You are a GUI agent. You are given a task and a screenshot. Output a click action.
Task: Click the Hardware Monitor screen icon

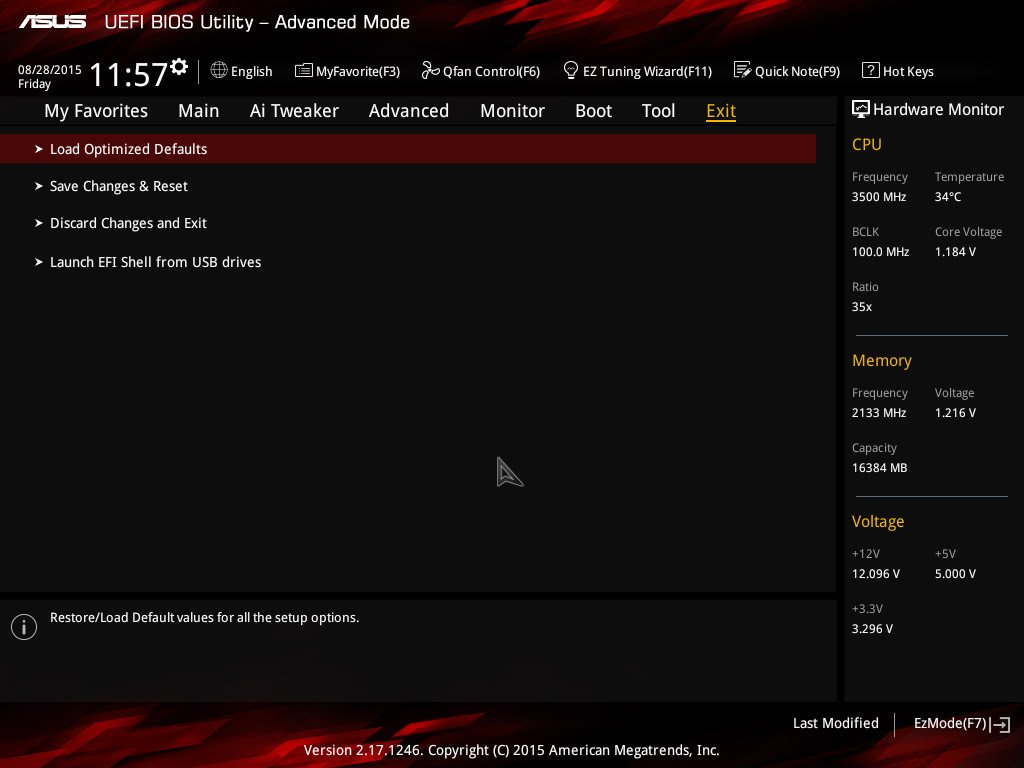click(x=861, y=109)
